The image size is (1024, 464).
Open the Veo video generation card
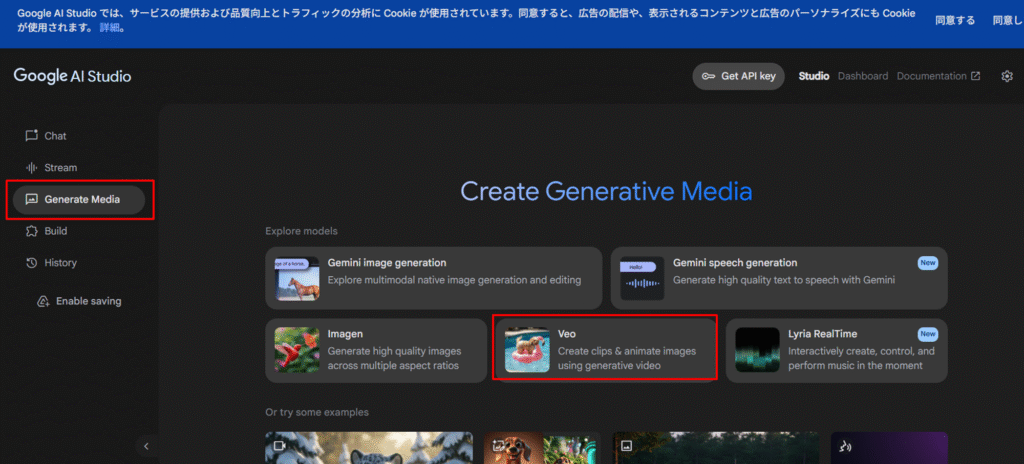605,350
